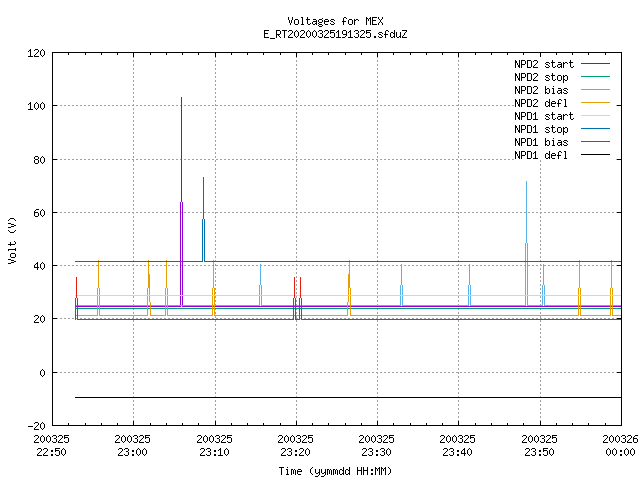Click the 60 y-axis tick label
This screenshot has height=480, width=640.
click(39, 213)
